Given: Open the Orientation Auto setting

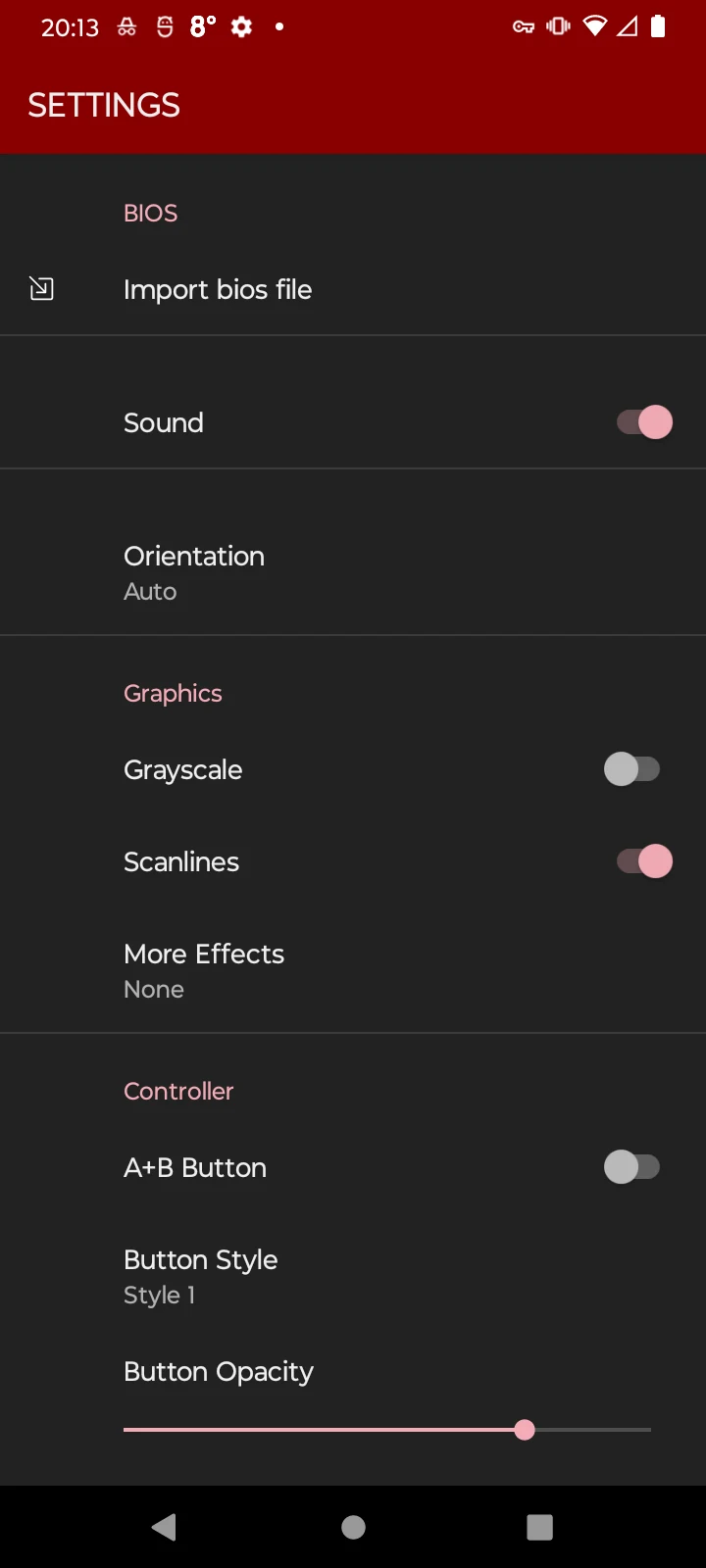Looking at the screenshot, I should click(x=353, y=572).
